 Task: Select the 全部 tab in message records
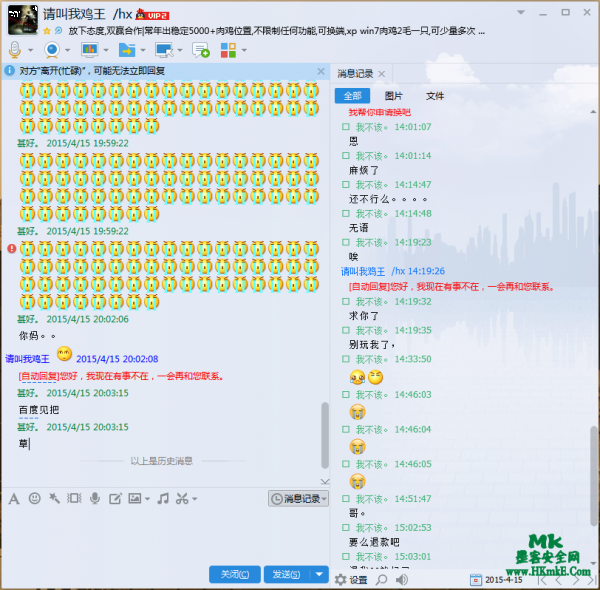pos(352,96)
